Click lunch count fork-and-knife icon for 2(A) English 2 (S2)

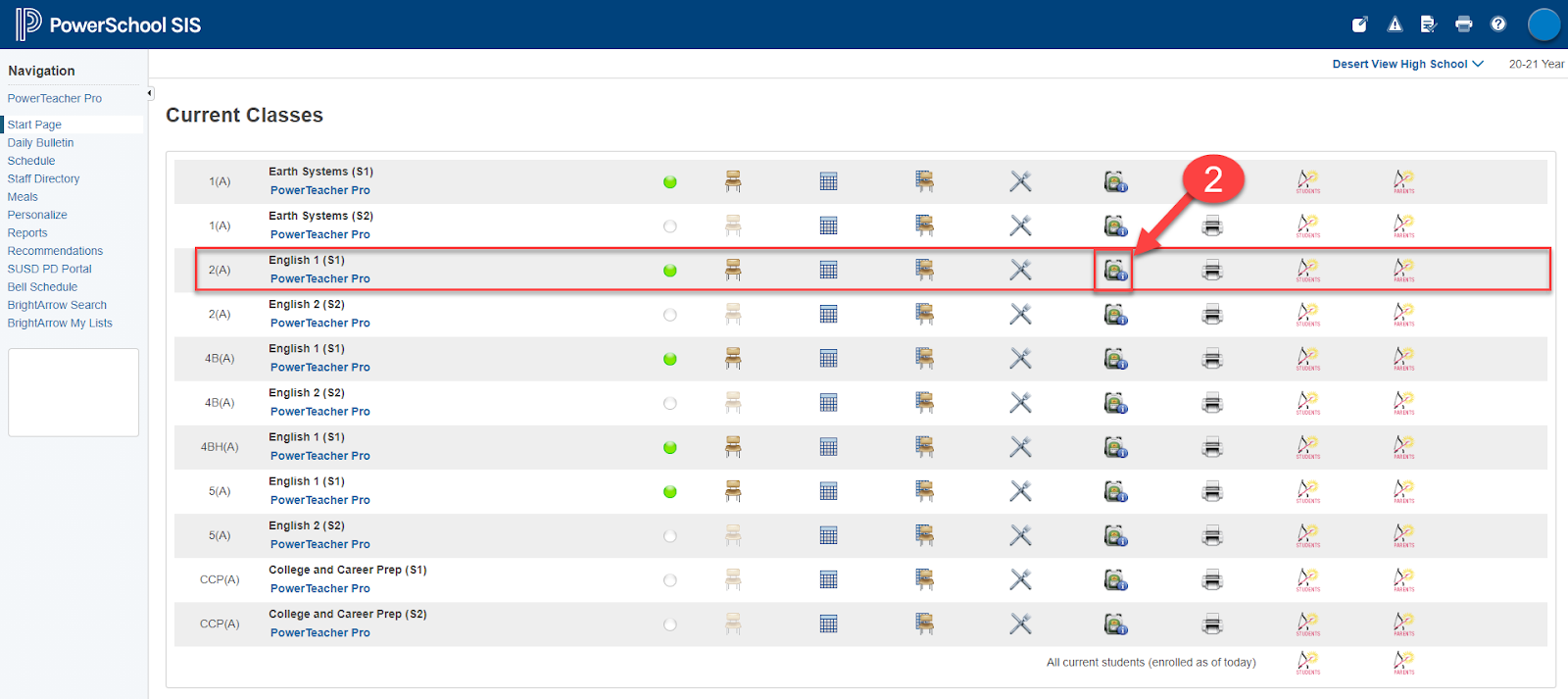click(1020, 315)
